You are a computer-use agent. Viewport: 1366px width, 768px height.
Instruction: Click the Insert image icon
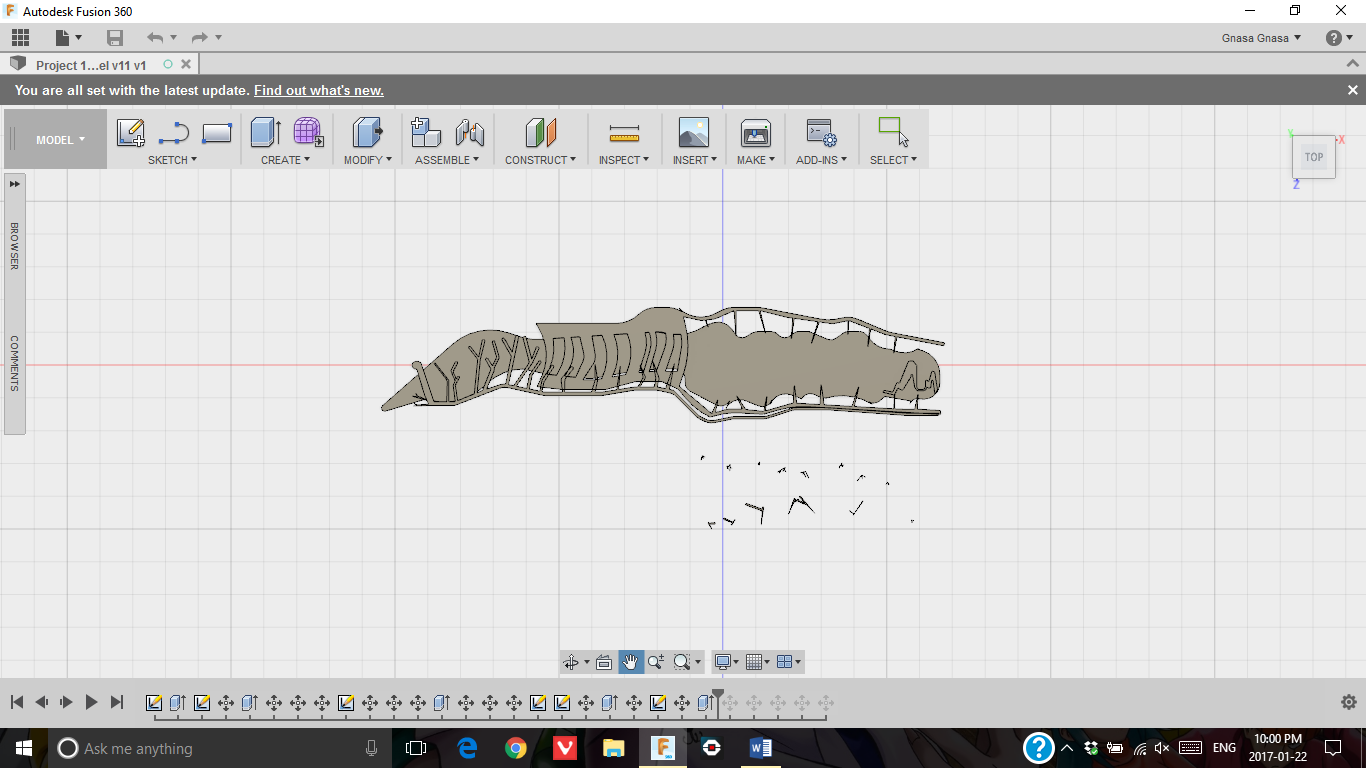click(x=693, y=133)
